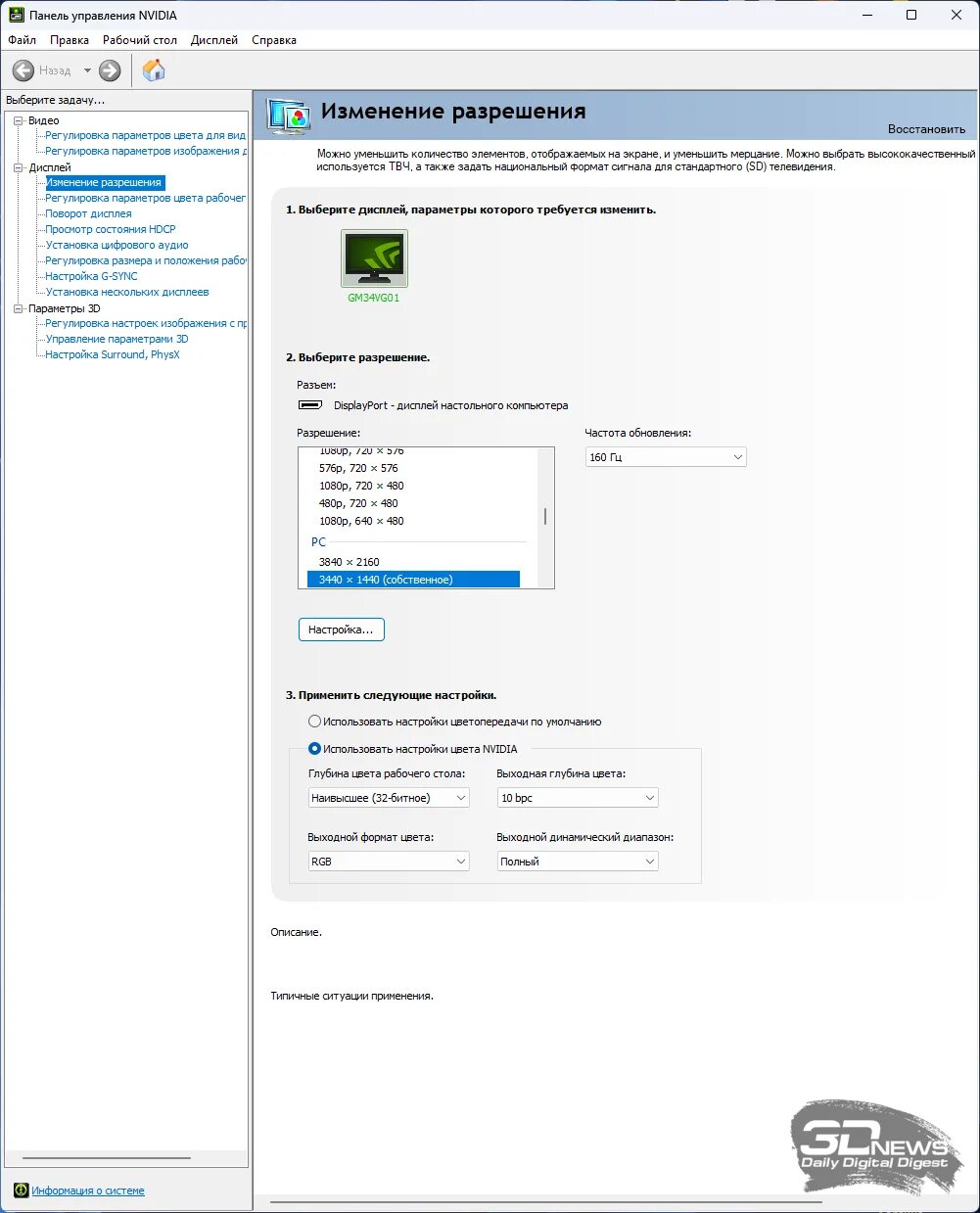Viewport: 980px width, 1213px height.
Task: Open Управление параметрами 3D
Action: point(117,339)
